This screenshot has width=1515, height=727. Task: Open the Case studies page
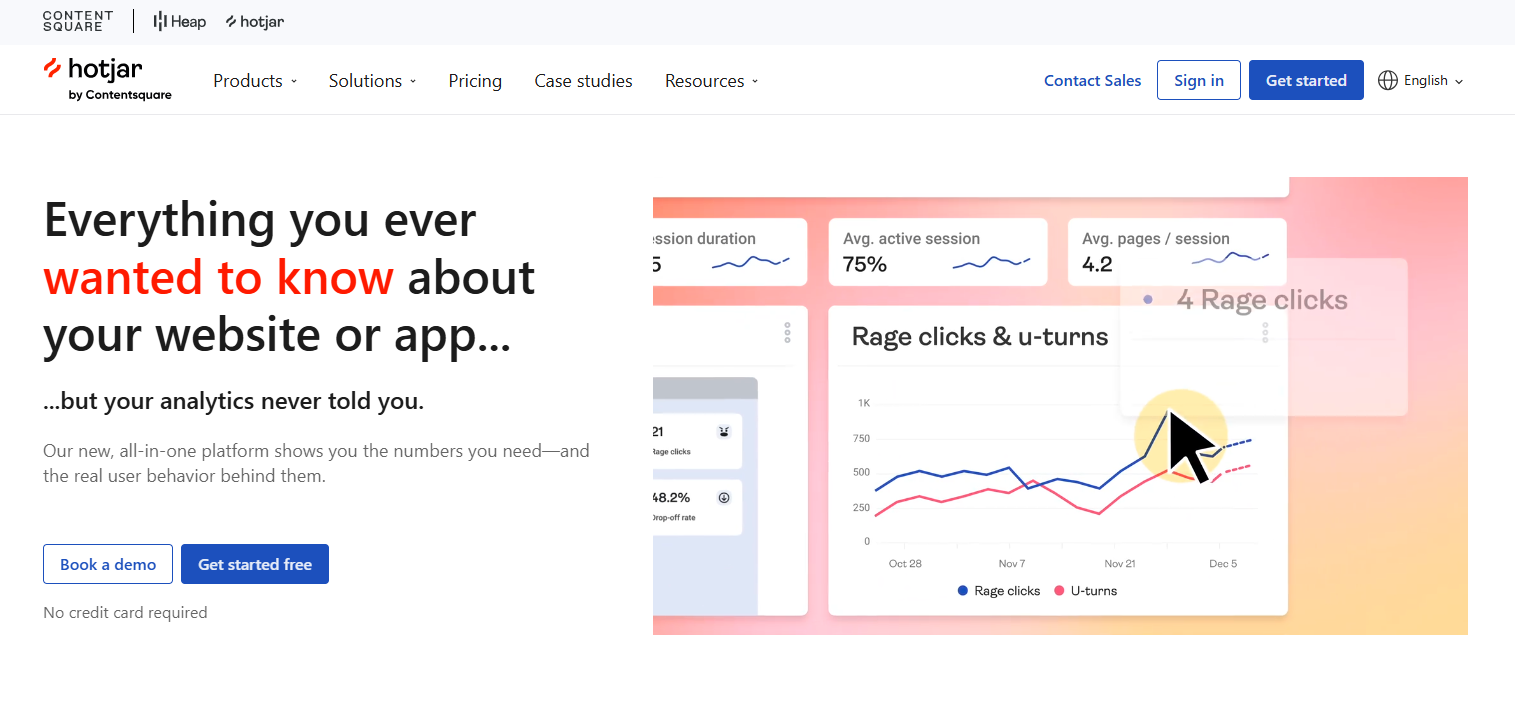click(583, 81)
